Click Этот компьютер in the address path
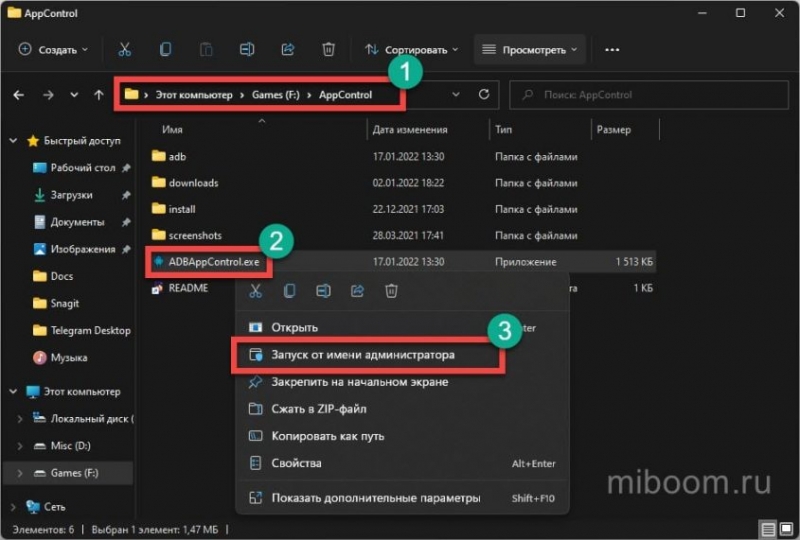800x540 pixels. 194,95
